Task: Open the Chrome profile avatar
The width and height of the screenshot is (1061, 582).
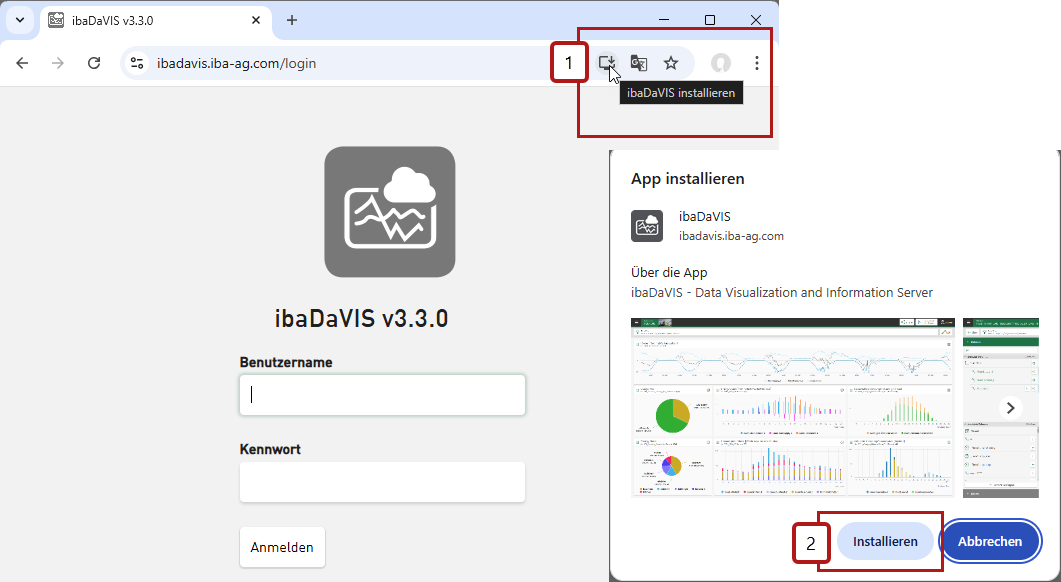Action: tap(721, 63)
